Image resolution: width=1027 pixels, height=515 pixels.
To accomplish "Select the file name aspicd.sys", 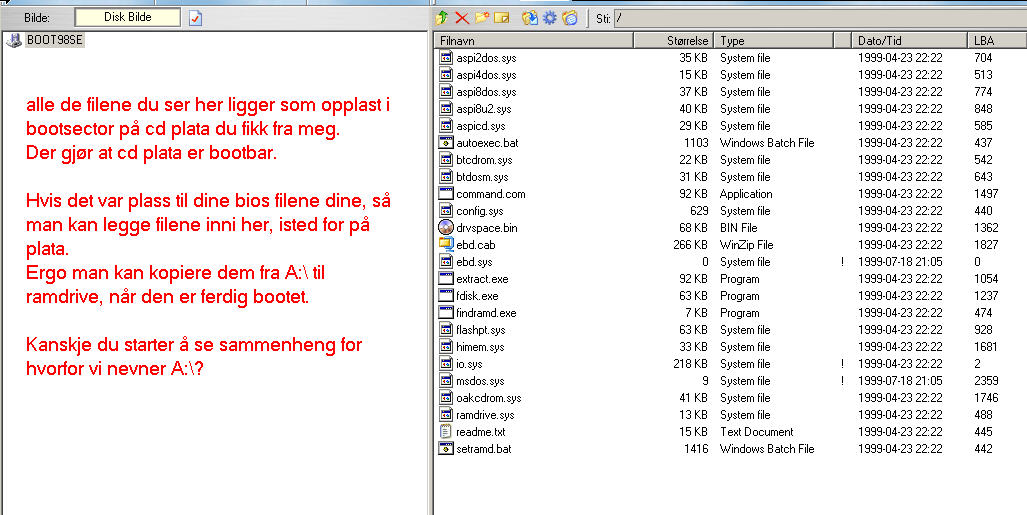I will pyautogui.click(x=481, y=126).
